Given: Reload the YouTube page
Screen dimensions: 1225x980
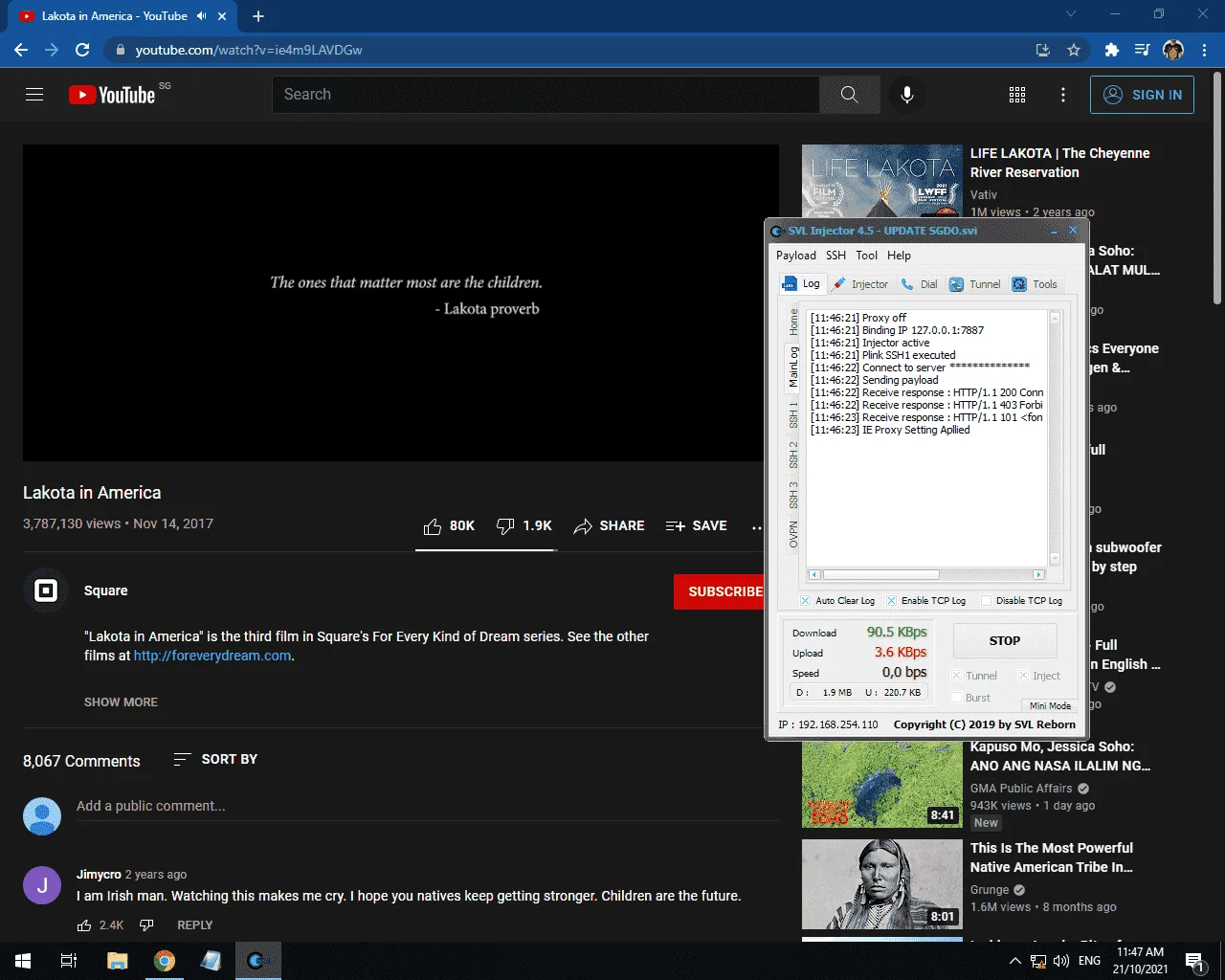Looking at the screenshot, I should click(x=82, y=50).
